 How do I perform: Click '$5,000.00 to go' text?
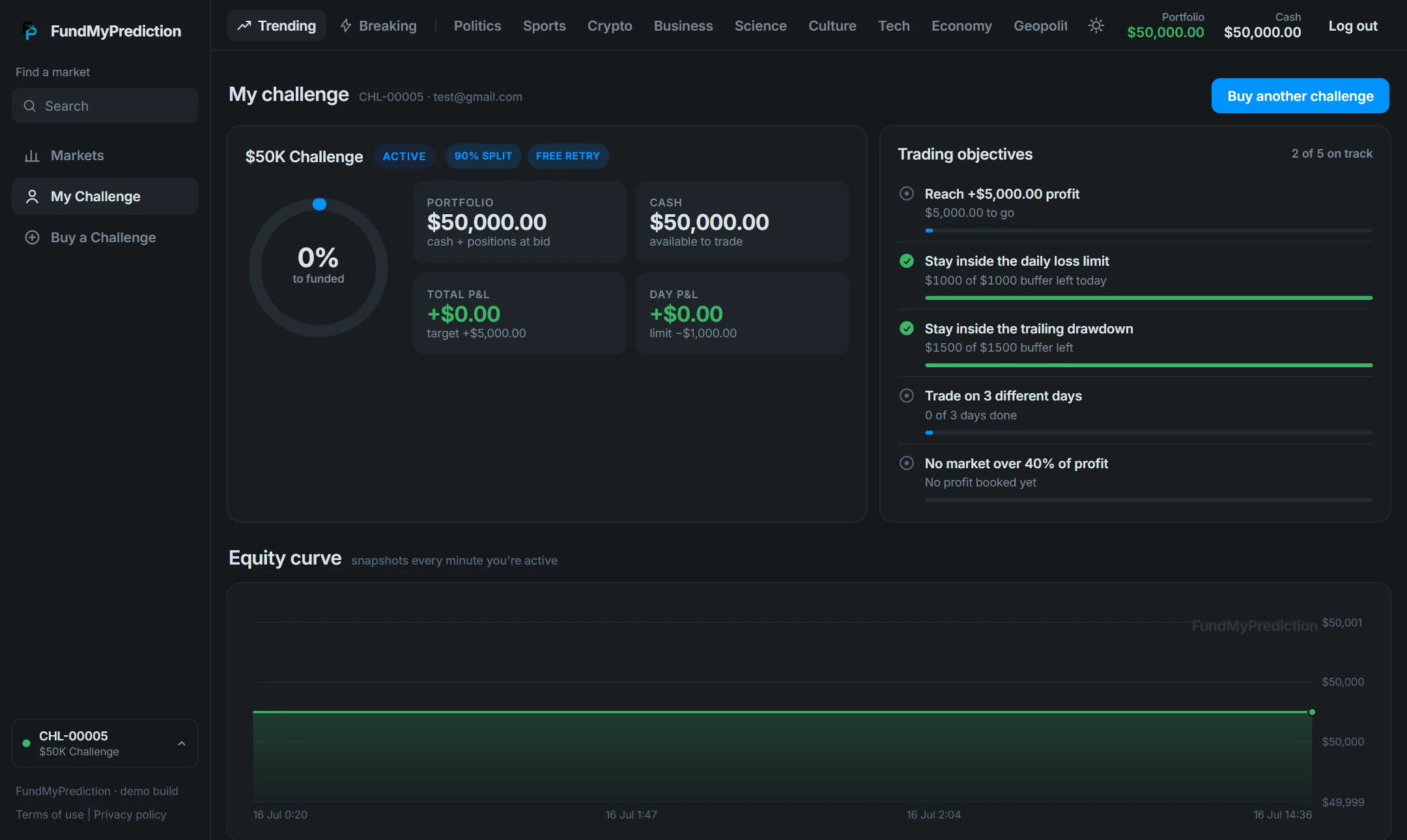pyautogui.click(x=969, y=213)
